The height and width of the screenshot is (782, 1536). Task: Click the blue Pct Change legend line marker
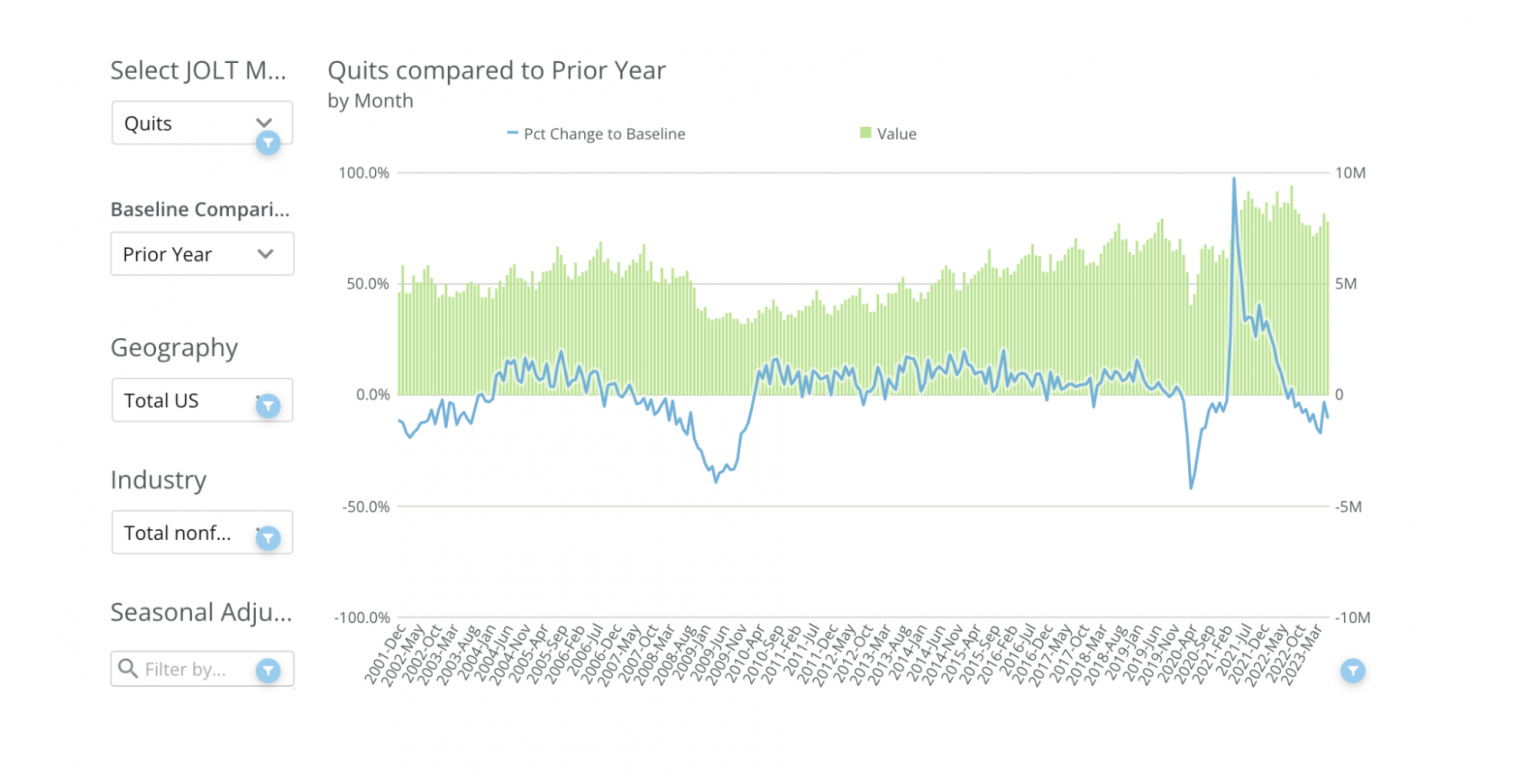tap(511, 132)
